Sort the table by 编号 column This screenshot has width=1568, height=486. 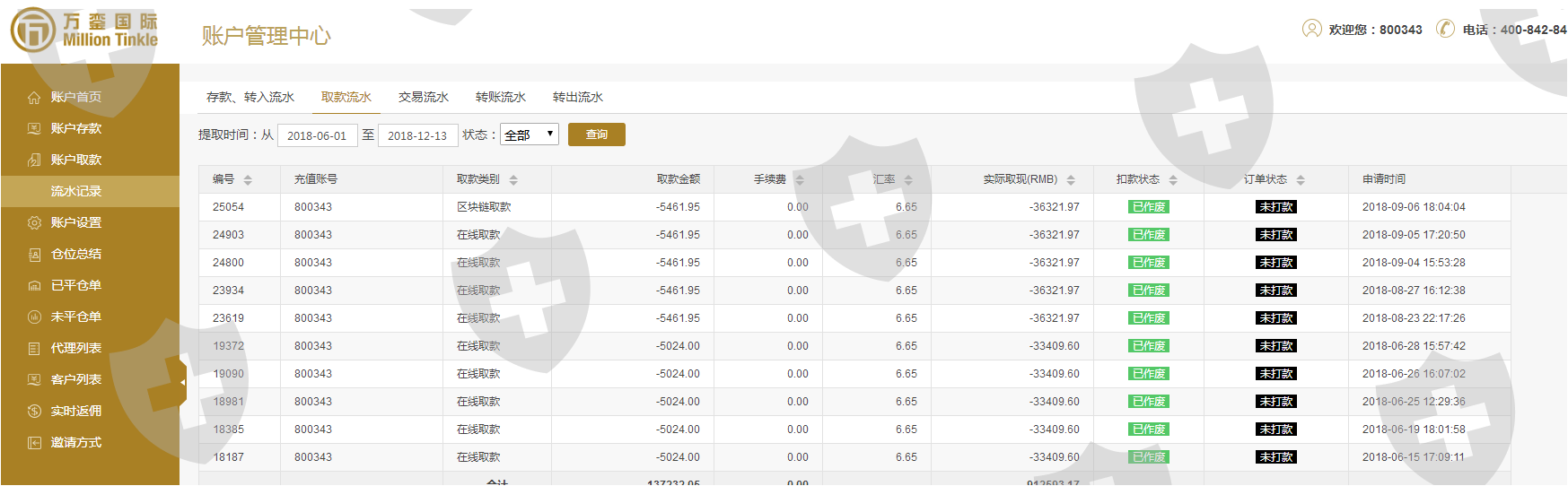(248, 180)
